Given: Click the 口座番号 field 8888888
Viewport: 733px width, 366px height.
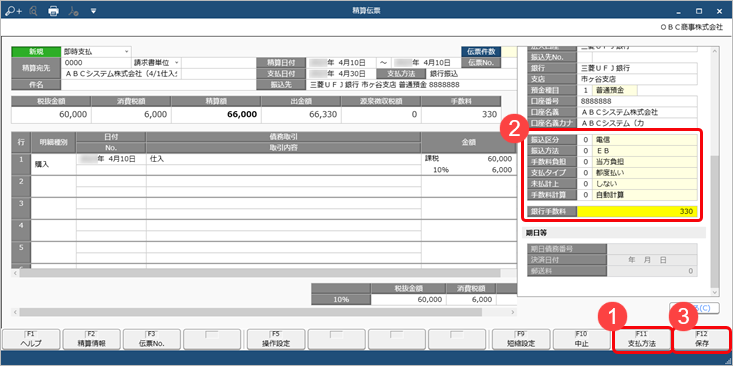Looking at the screenshot, I should [637, 101].
